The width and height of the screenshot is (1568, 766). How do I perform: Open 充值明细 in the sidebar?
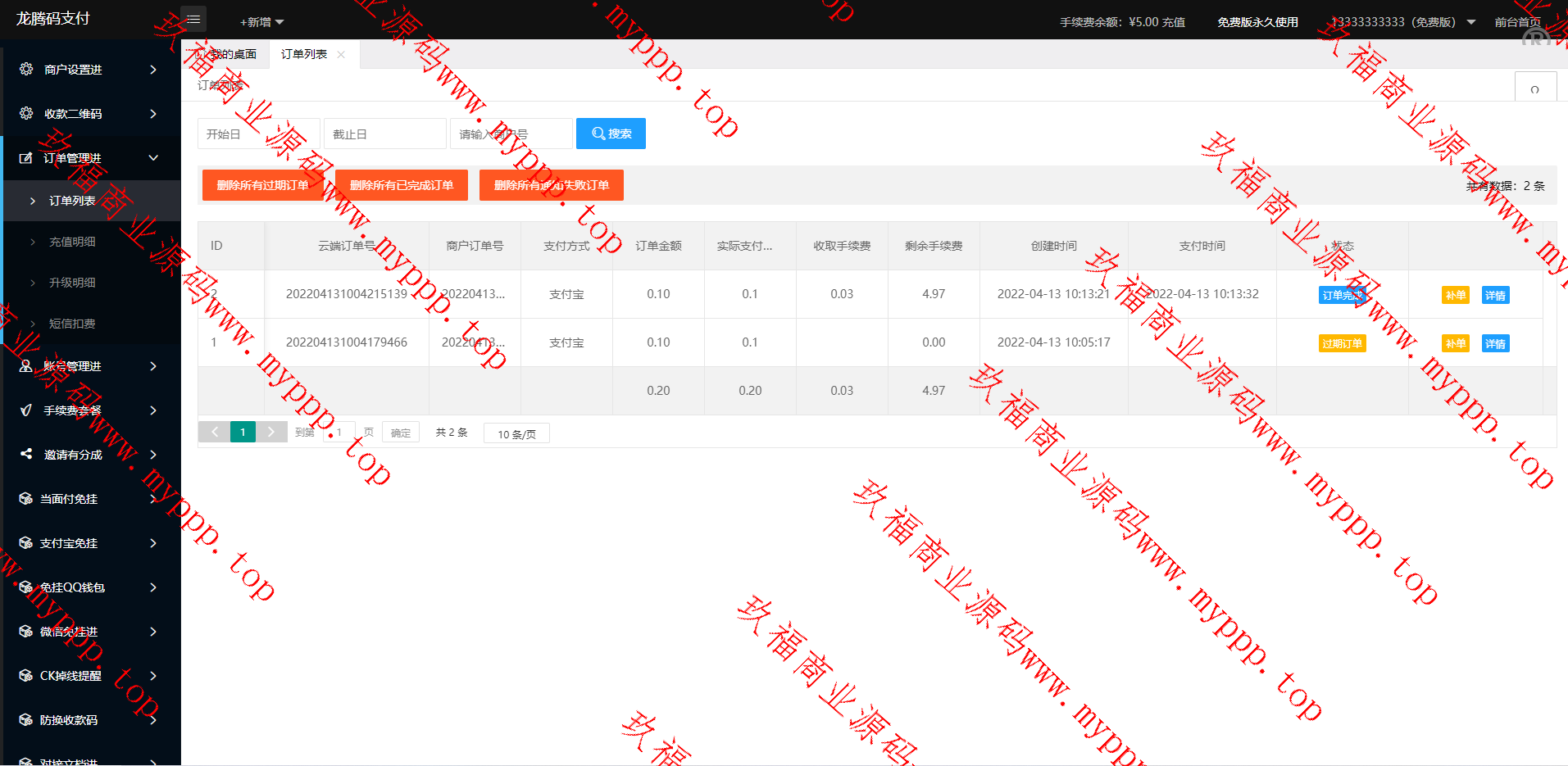click(72, 242)
